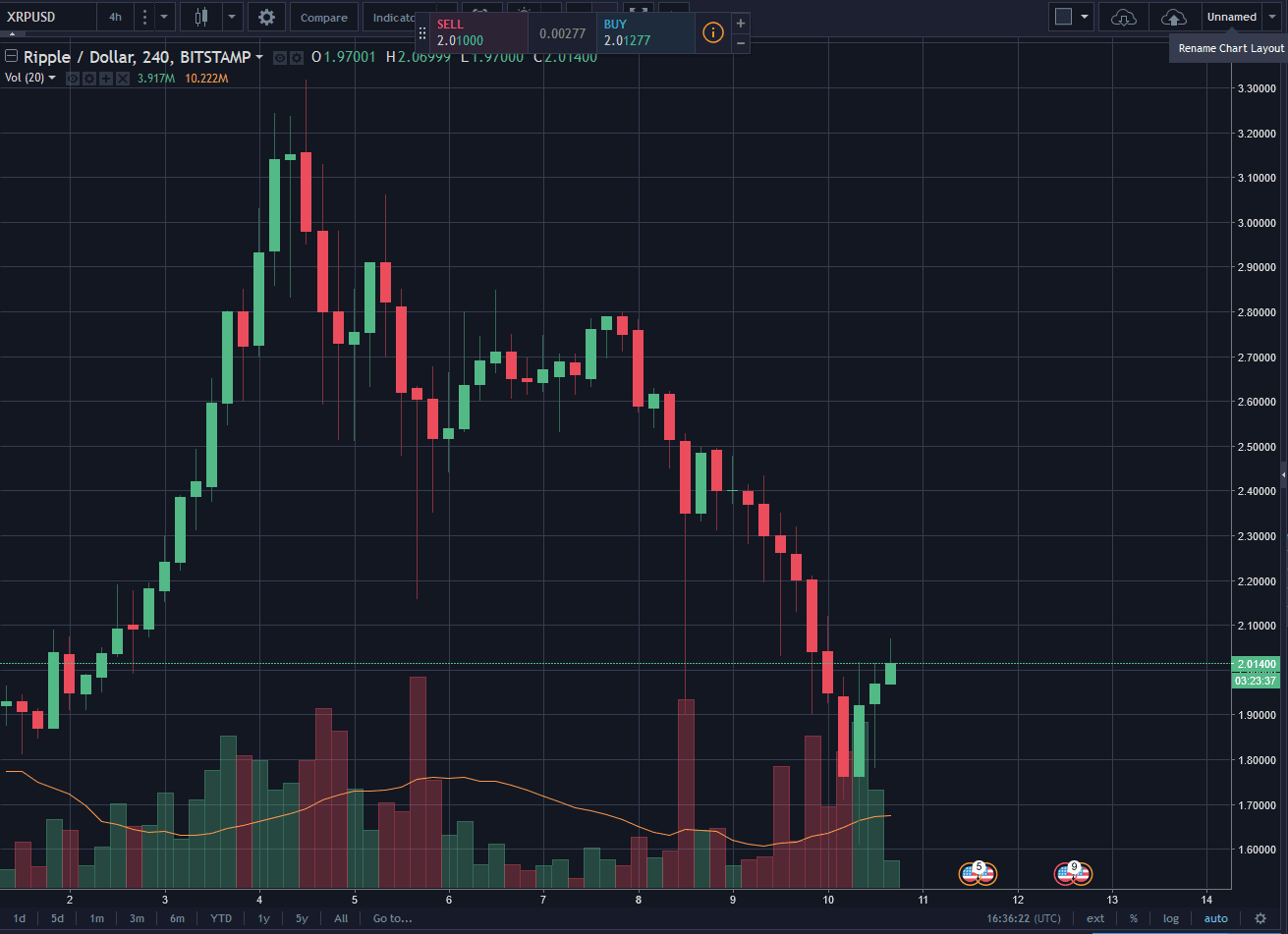
Task: Select the 4h interval button
Action: point(115,17)
